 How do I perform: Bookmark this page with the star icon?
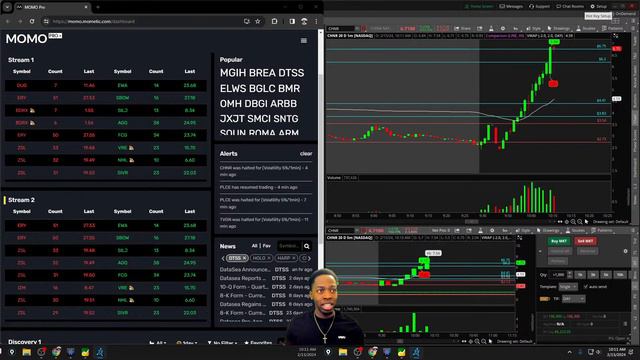coord(258,21)
